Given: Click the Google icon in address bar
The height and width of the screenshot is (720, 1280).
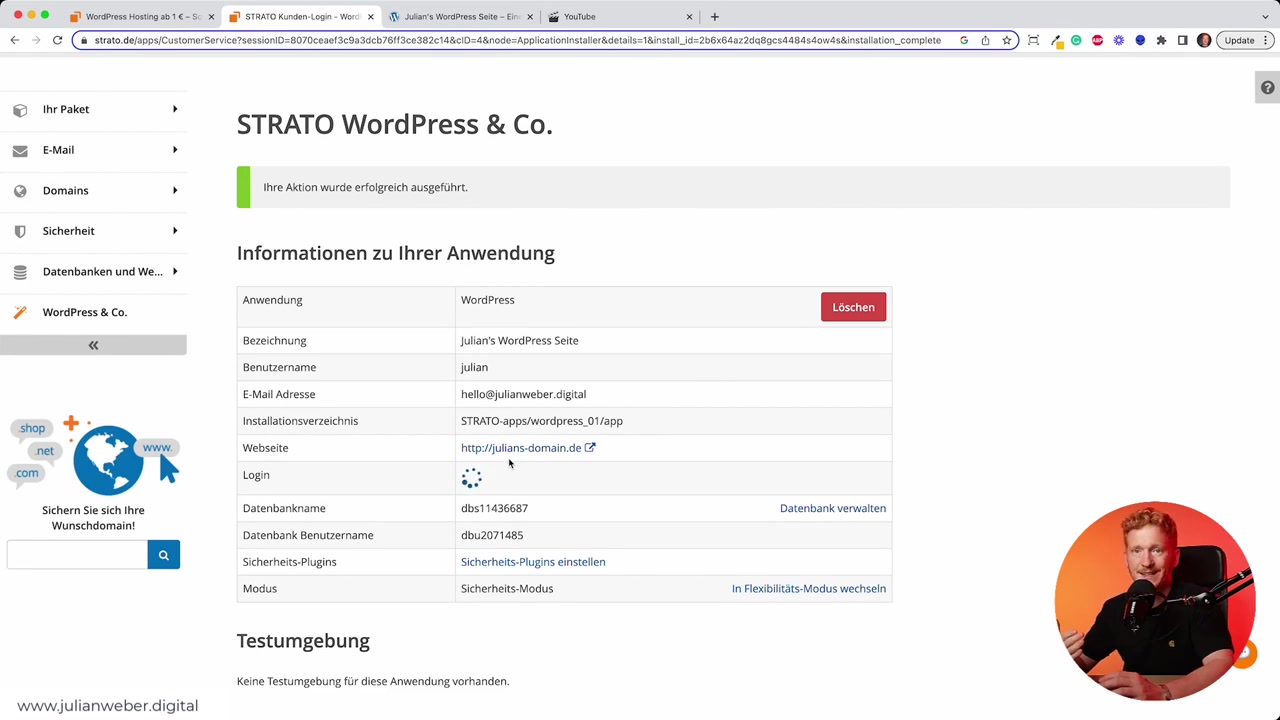Looking at the screenshot, I should point(964,40).
